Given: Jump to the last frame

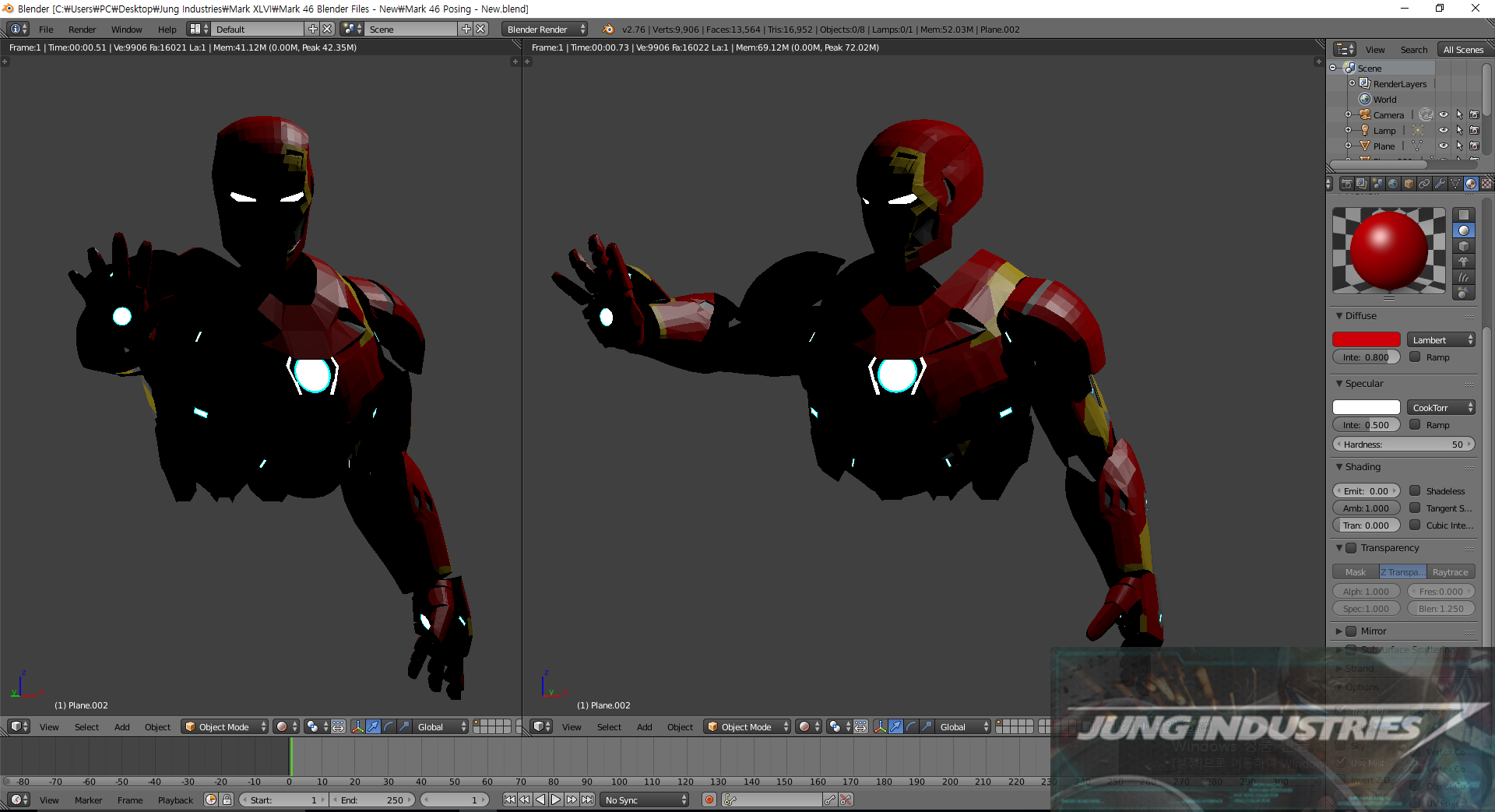Looking at the screenshot, I should pos(587,800).
